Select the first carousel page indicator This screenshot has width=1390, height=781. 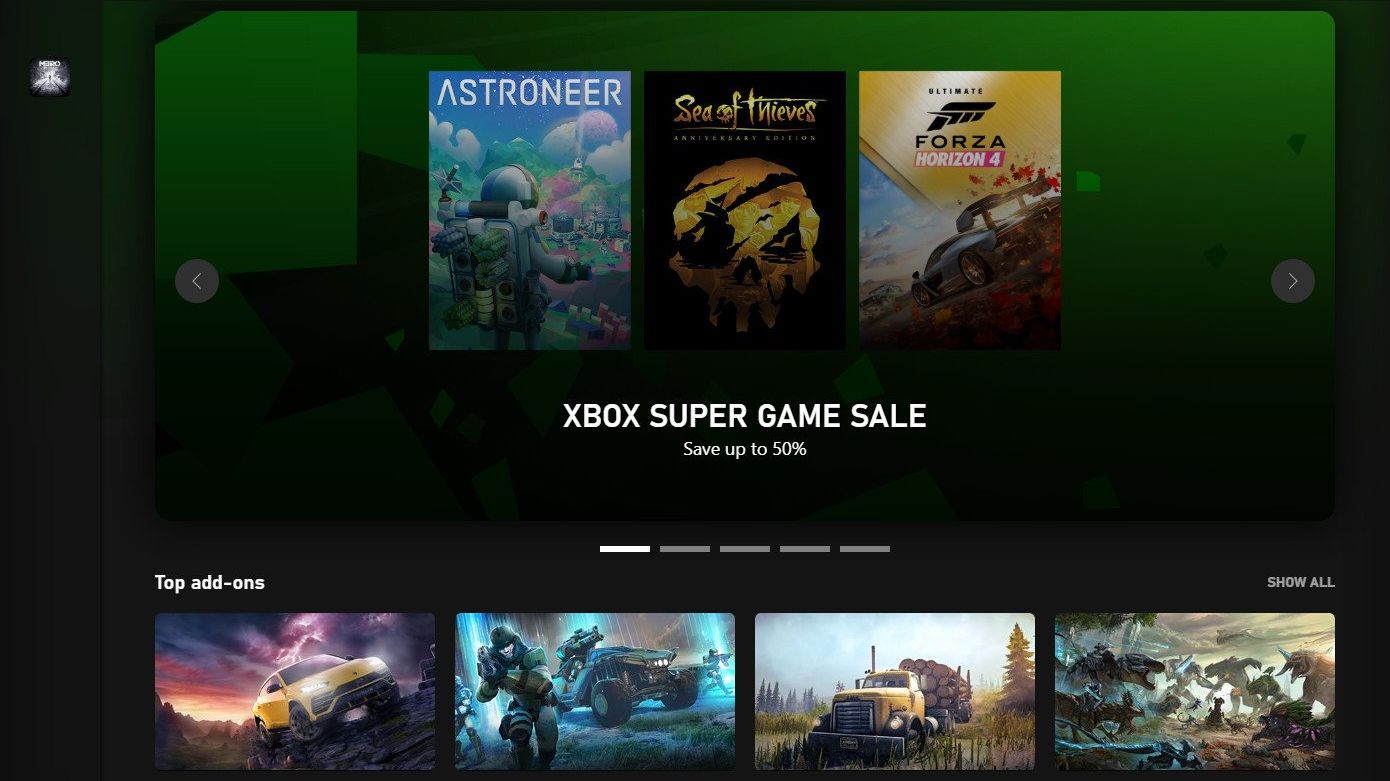coord(625,549)
